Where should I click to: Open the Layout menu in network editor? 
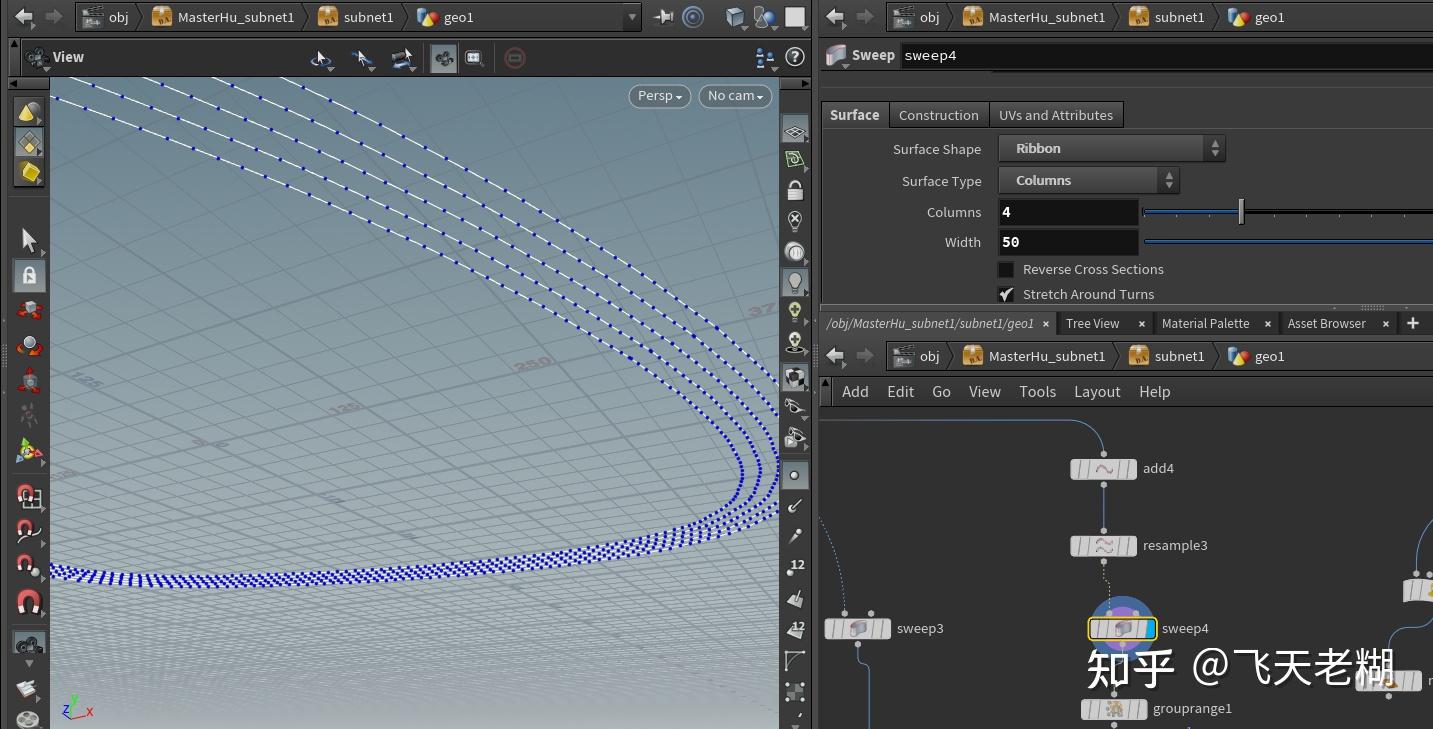(1096, 392)
